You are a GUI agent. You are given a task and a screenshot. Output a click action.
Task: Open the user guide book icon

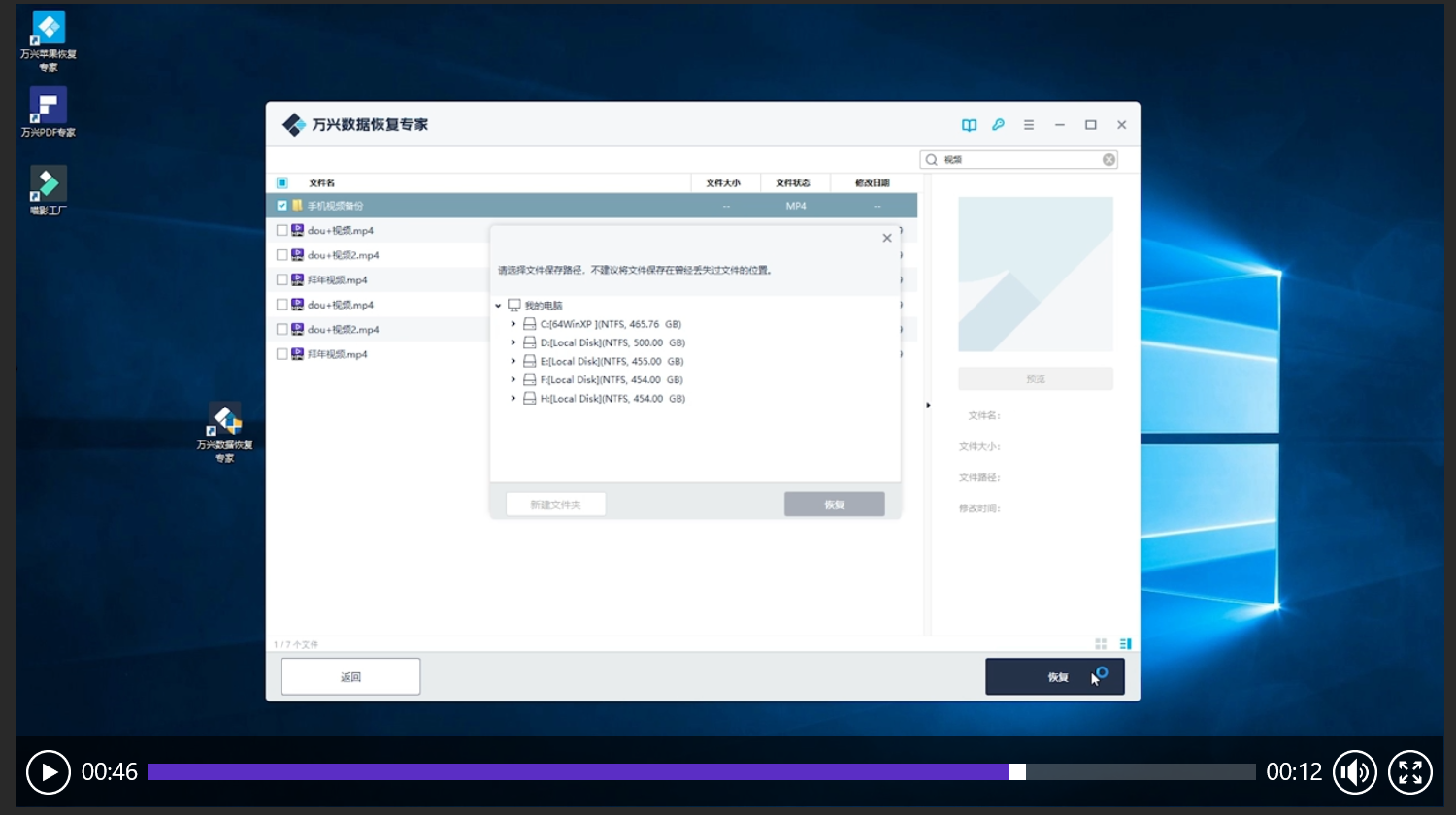(x=969, y=125)
